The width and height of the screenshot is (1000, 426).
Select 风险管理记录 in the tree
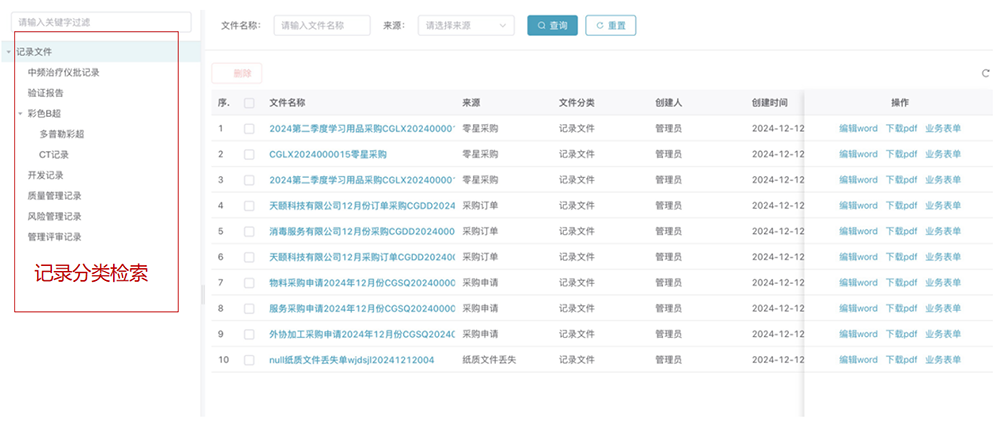[x=54, y=216]
